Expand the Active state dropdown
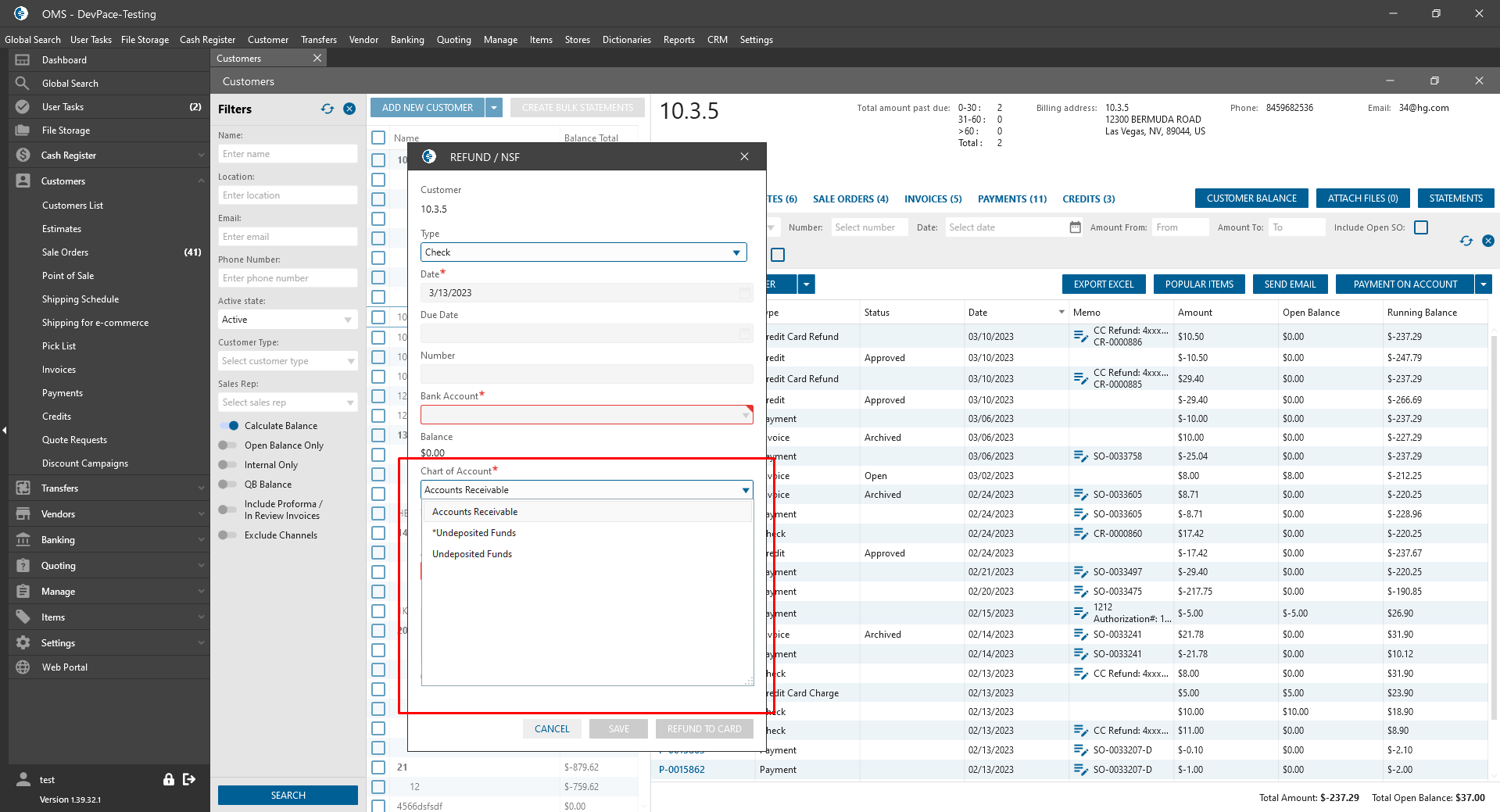 287,320
